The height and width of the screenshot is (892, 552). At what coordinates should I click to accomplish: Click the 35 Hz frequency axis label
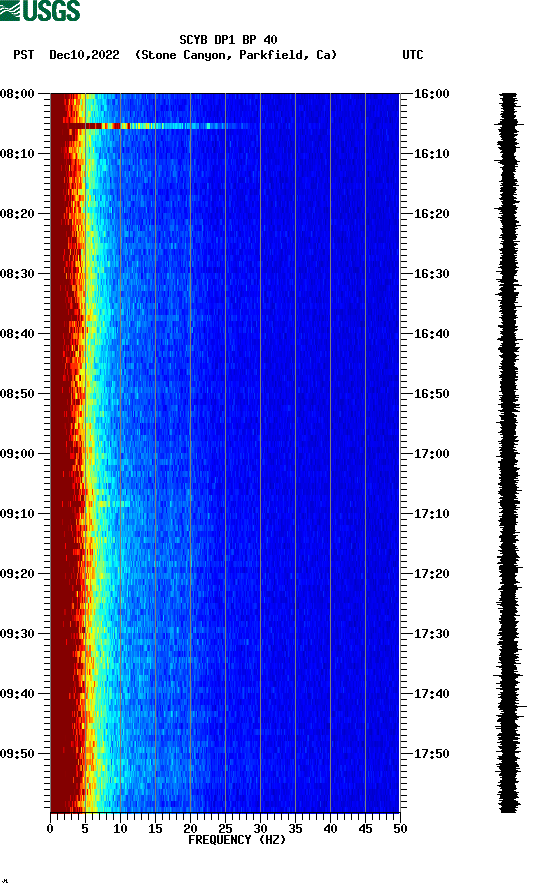295,829
